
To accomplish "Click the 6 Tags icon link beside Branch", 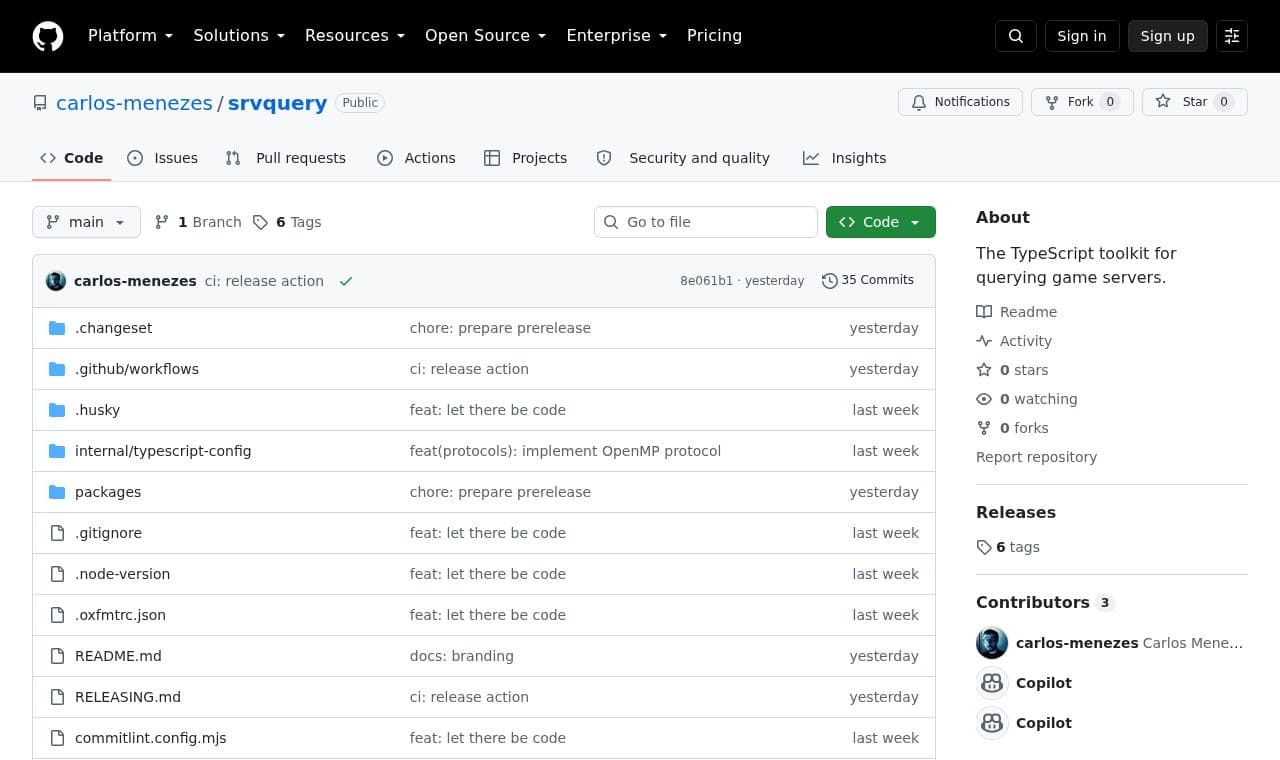I will [x=287, y=222].
